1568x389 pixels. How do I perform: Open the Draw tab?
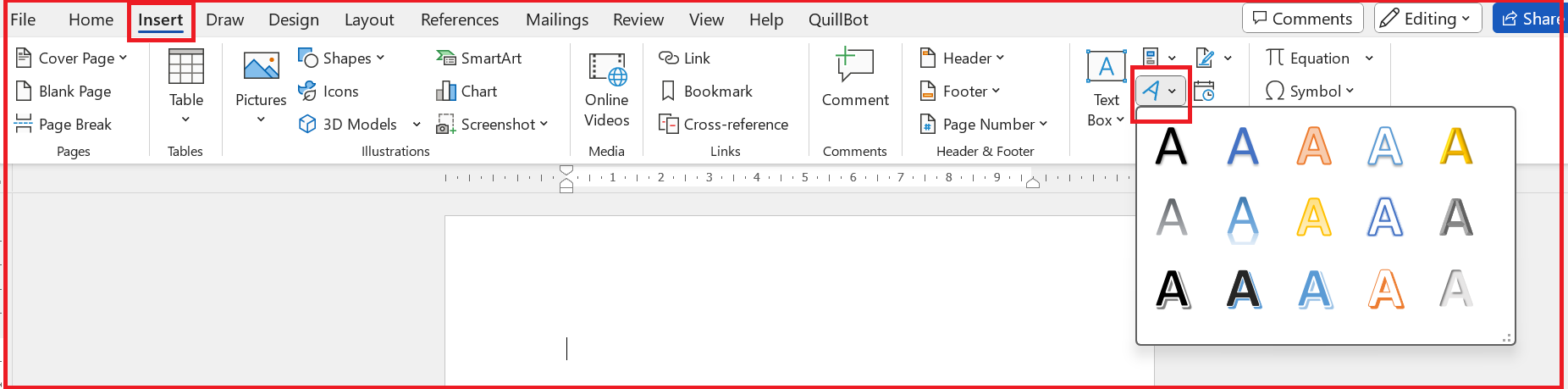click(224, 19)
